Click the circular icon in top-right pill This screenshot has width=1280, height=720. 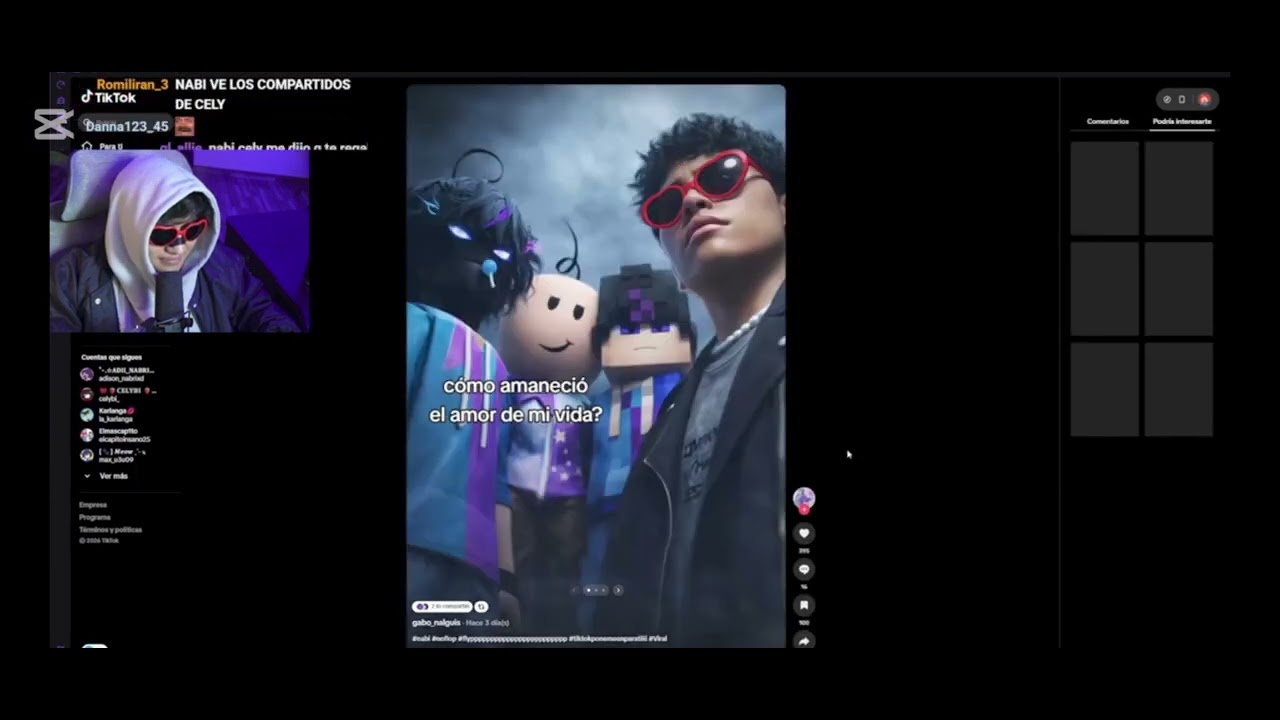[x=1167, y=99]
